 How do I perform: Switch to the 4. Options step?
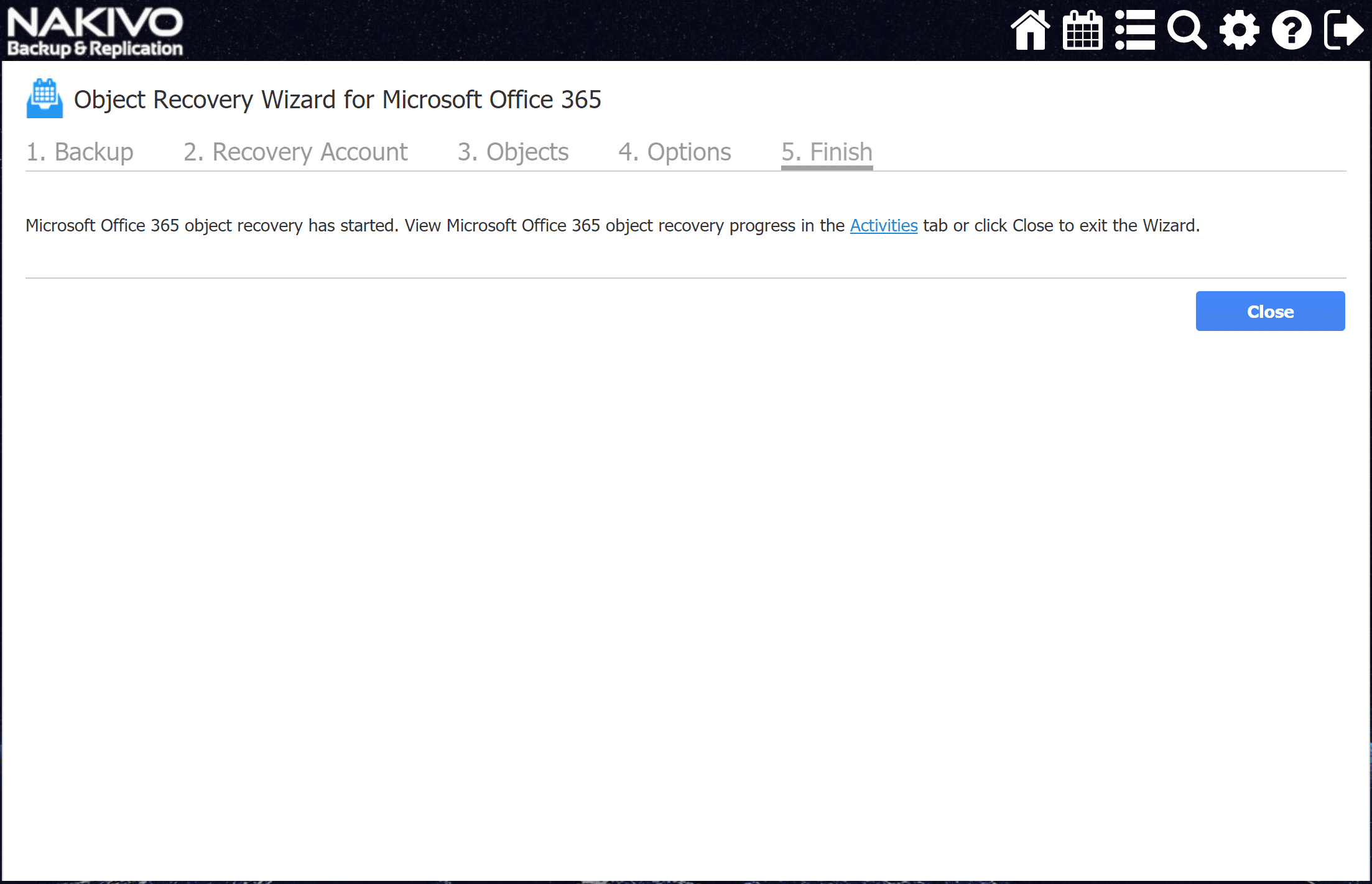tap(675, 152)
